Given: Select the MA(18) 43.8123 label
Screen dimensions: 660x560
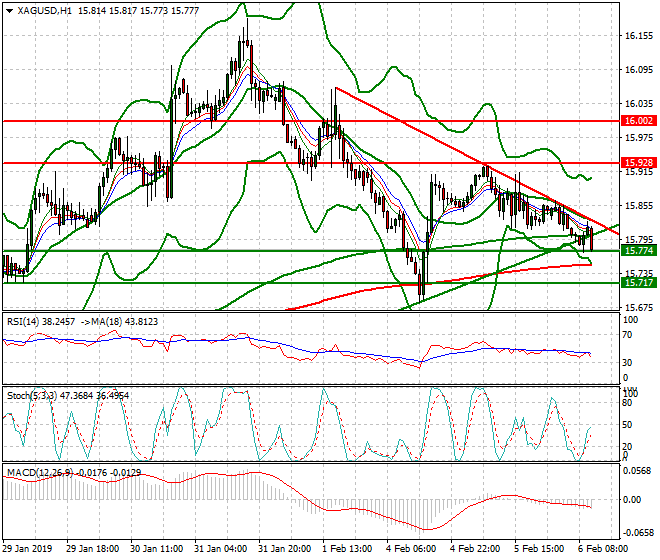Looking at the screenshot, I should tap(125, 322).
